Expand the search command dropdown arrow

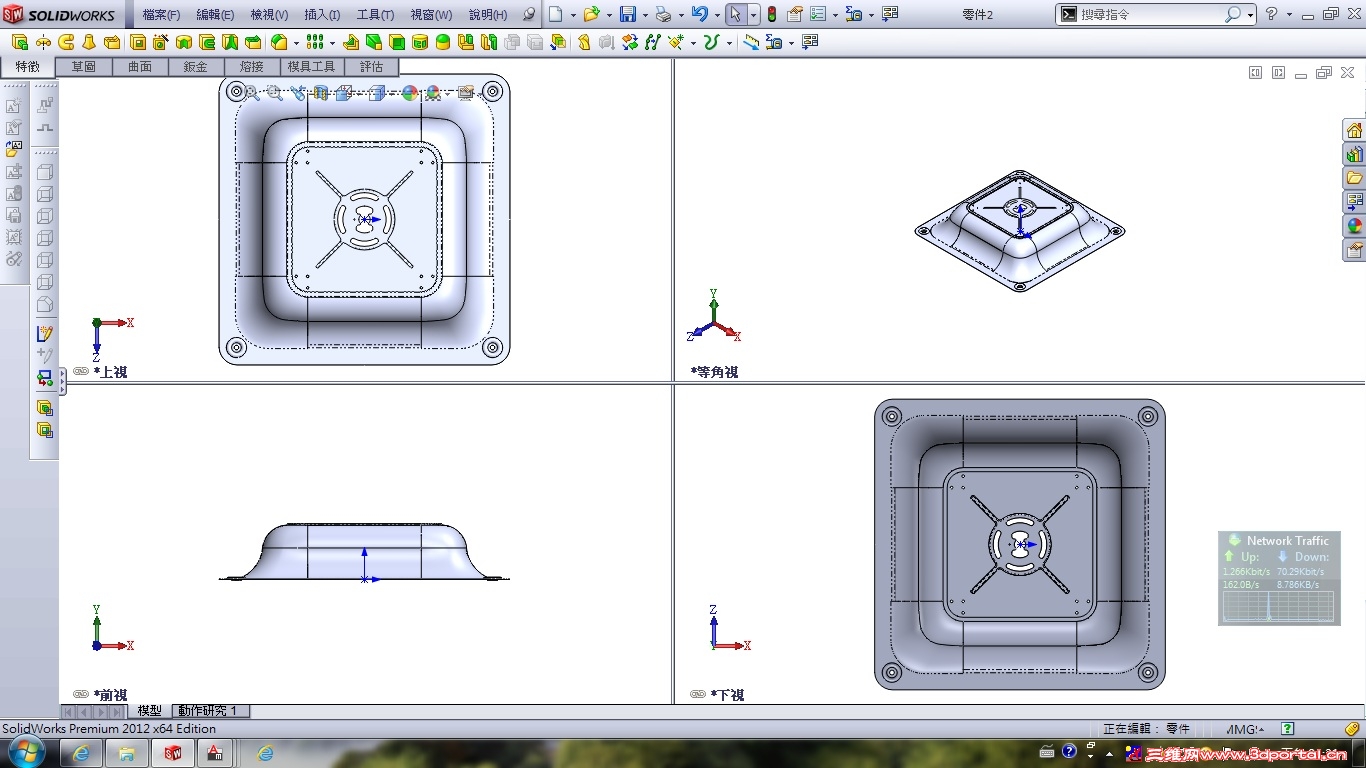pos(1250,15)
